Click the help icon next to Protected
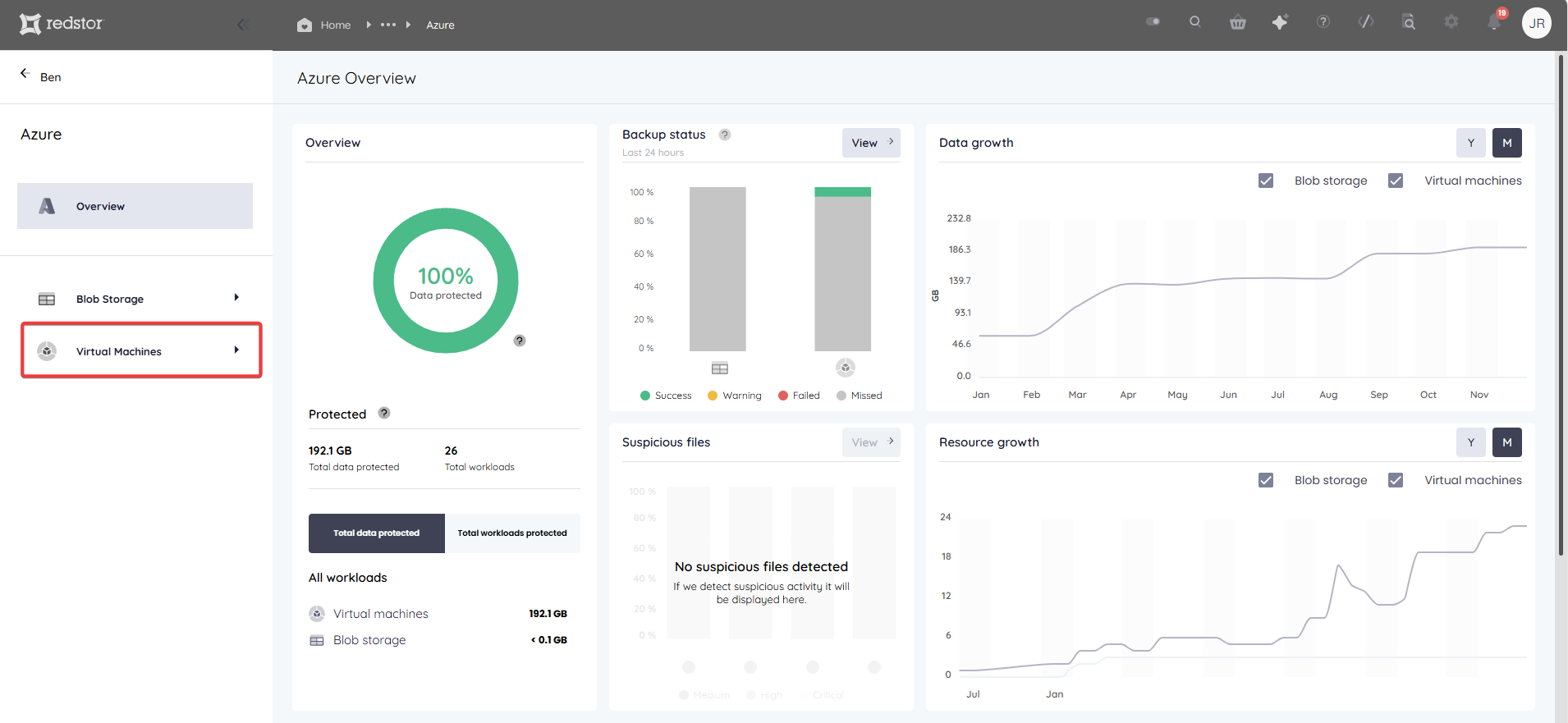The image size is (1568, 723). pyautogui.click(x=384, y=413)
